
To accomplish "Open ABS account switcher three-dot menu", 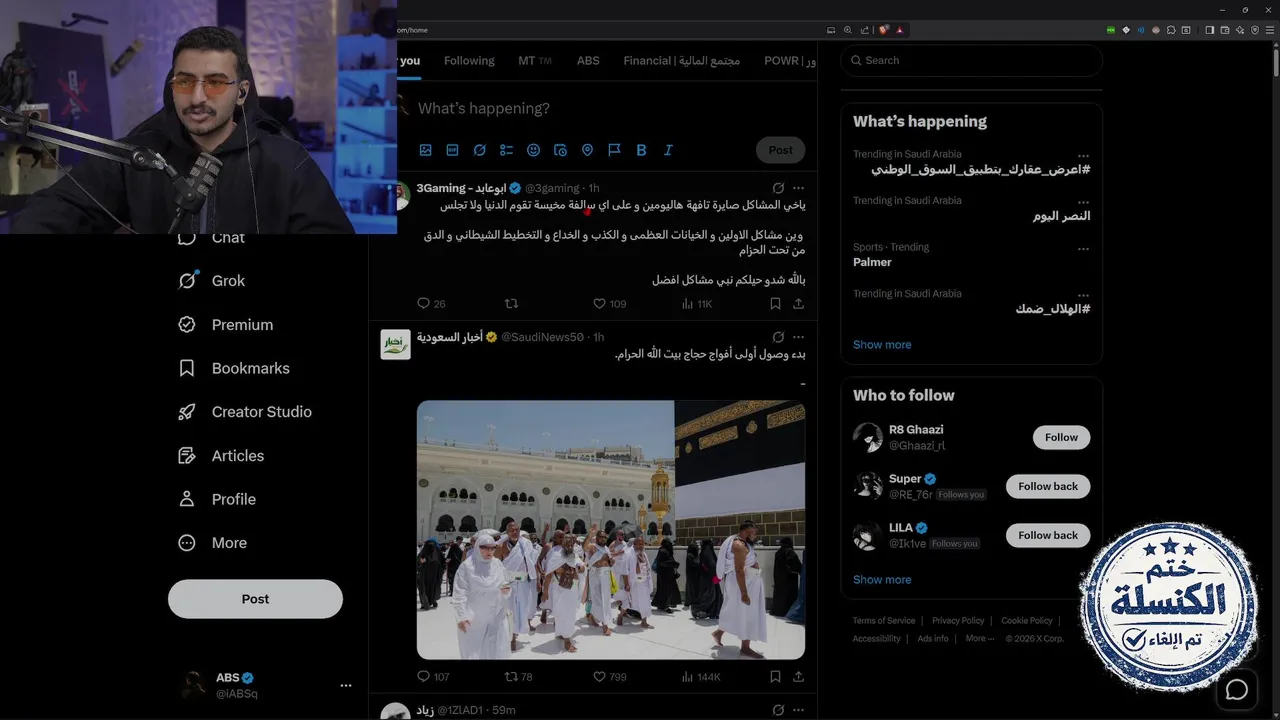I will tap(346, 686).
